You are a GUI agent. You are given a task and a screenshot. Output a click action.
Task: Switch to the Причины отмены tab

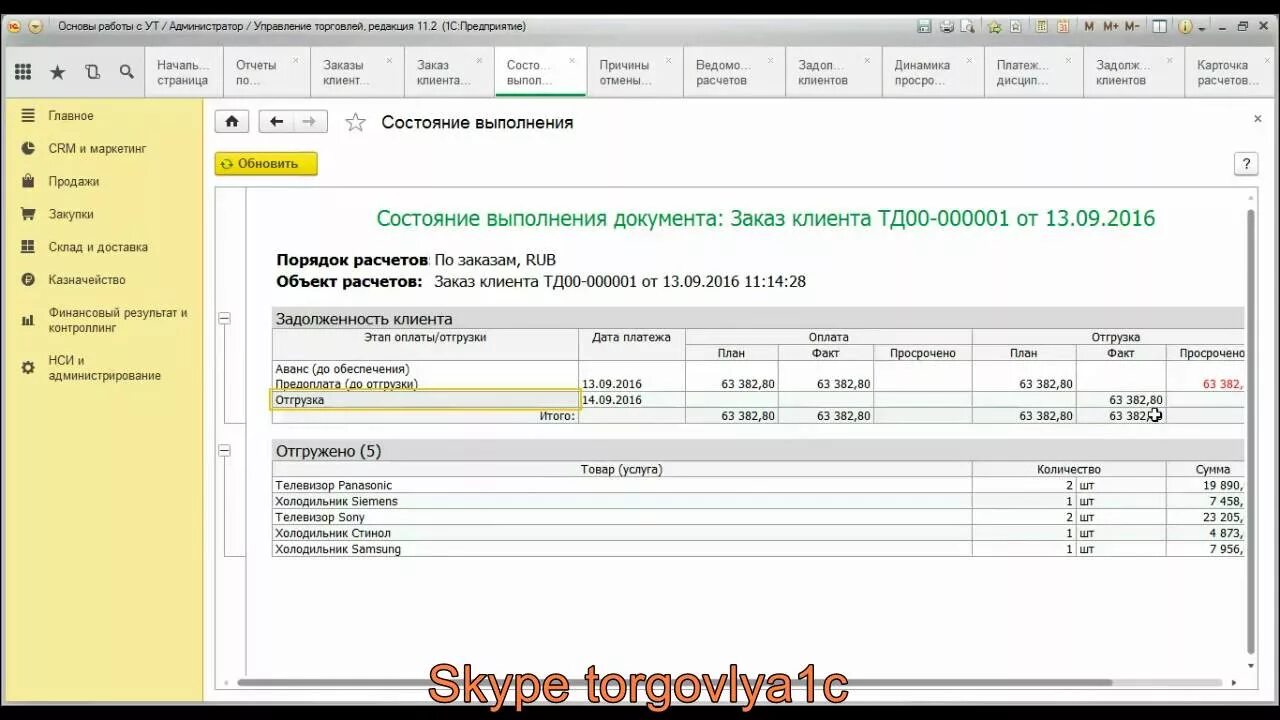click(x=634, y=72)
